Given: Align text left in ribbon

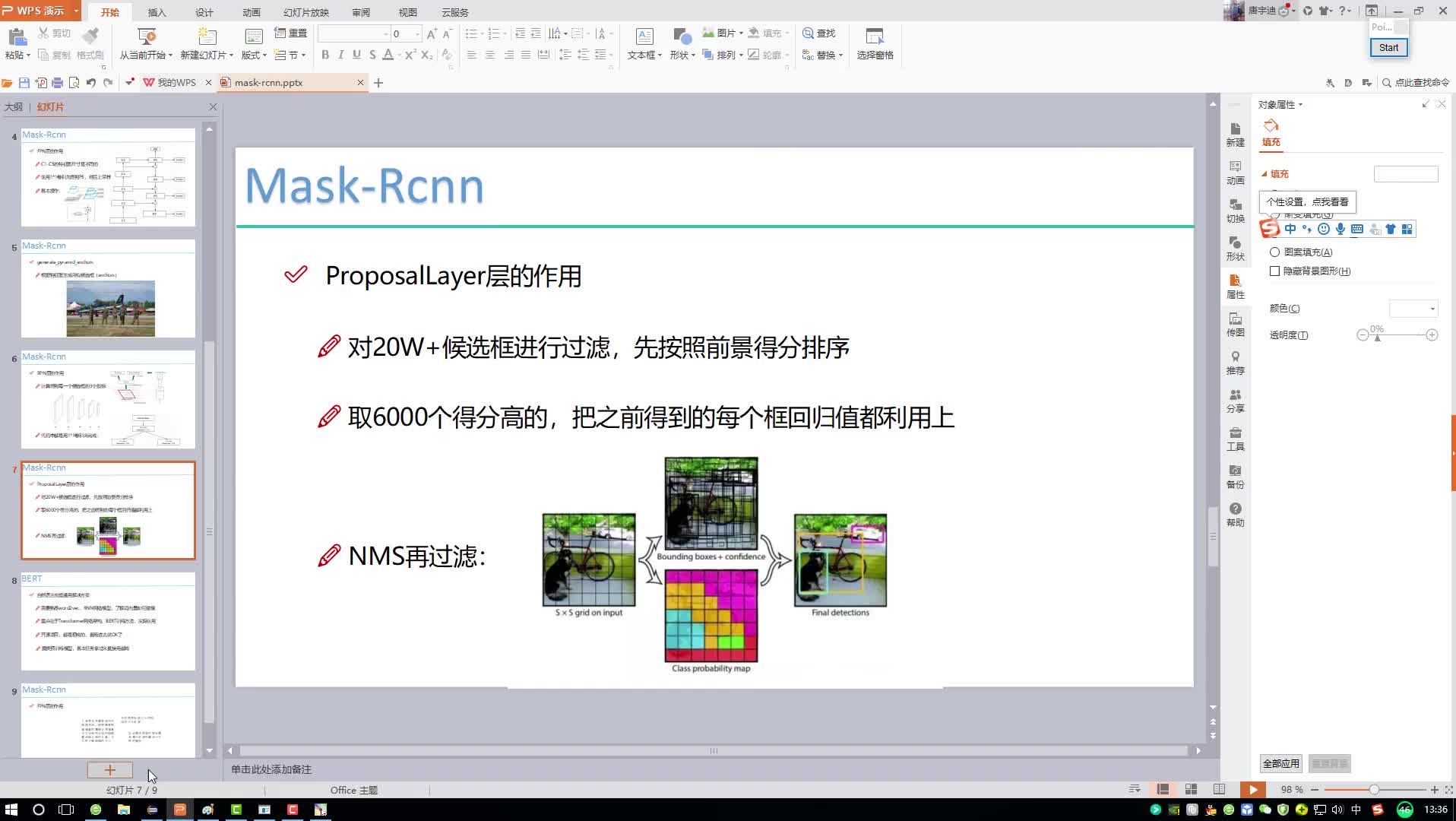Looking at the screenshot, I should pos(472,55).
